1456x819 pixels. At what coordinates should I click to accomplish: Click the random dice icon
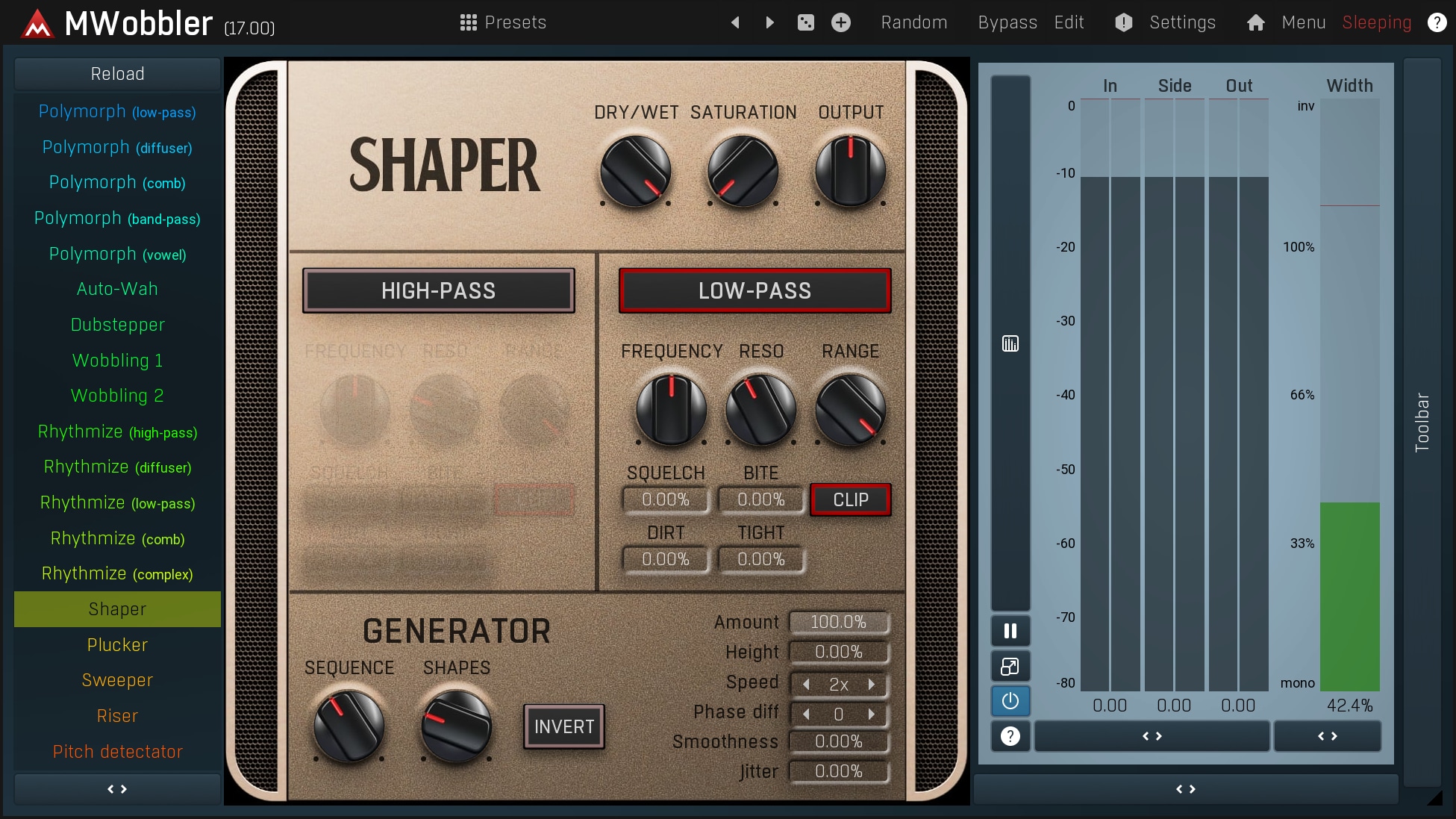[806, 22]
